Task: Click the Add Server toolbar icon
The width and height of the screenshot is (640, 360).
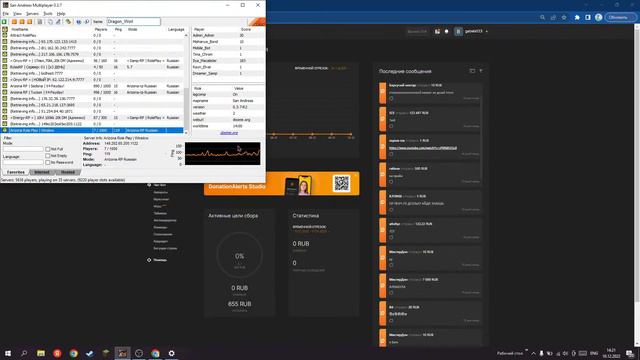Action: 14,22
